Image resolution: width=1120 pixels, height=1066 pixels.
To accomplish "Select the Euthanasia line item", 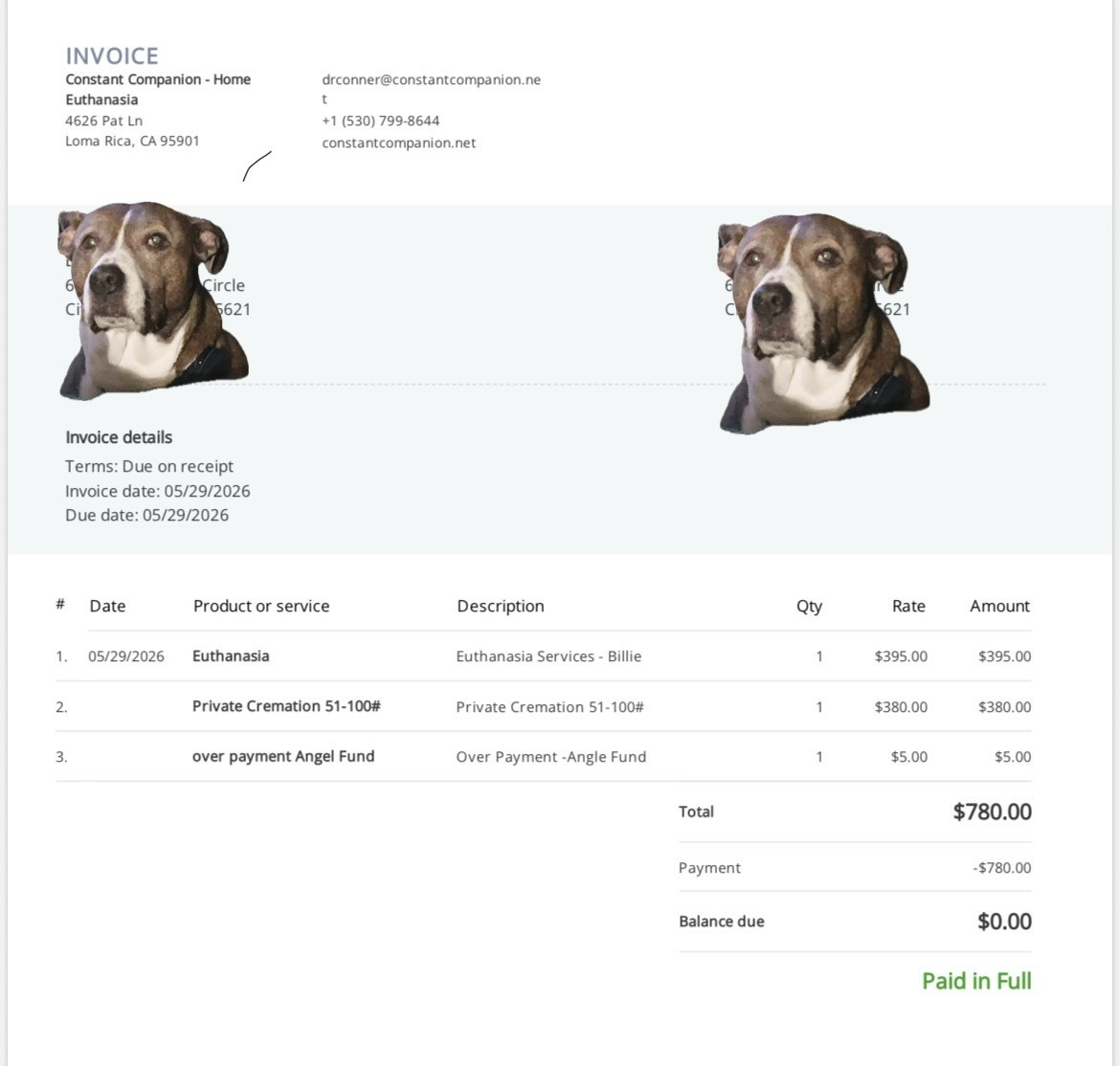I will click(544, 656).
